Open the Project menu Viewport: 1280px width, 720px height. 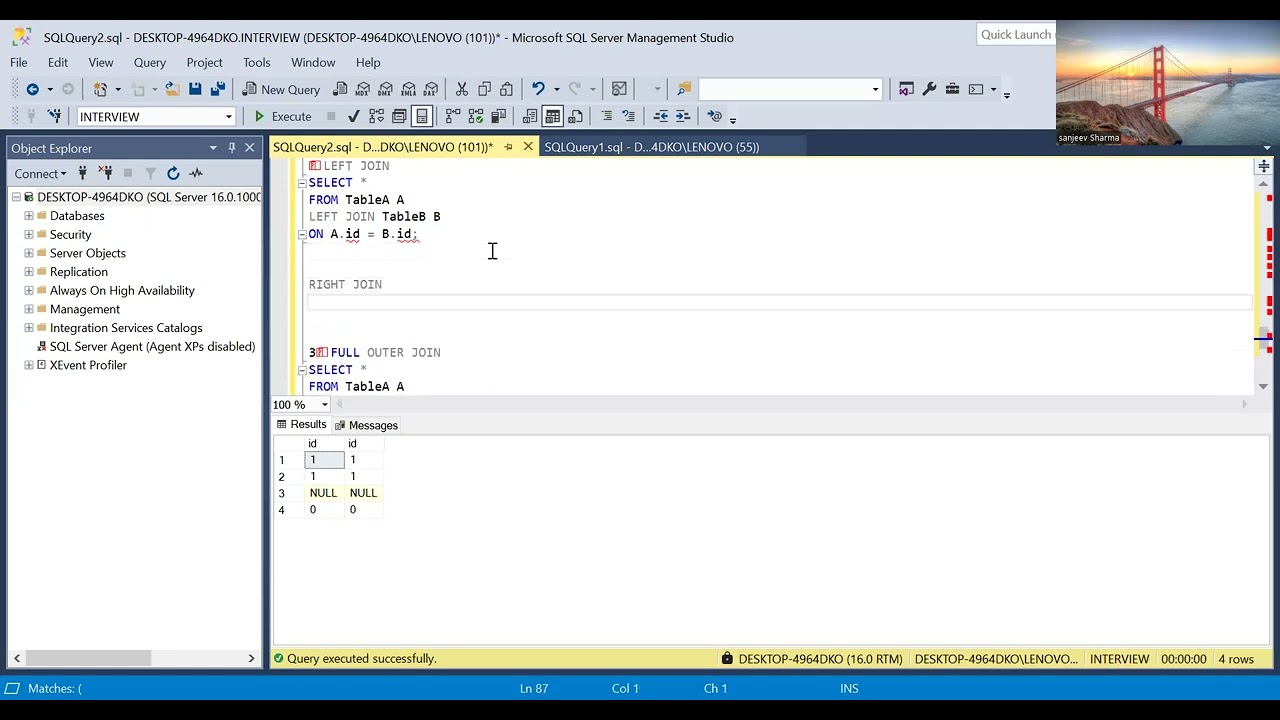pos(204,62)
